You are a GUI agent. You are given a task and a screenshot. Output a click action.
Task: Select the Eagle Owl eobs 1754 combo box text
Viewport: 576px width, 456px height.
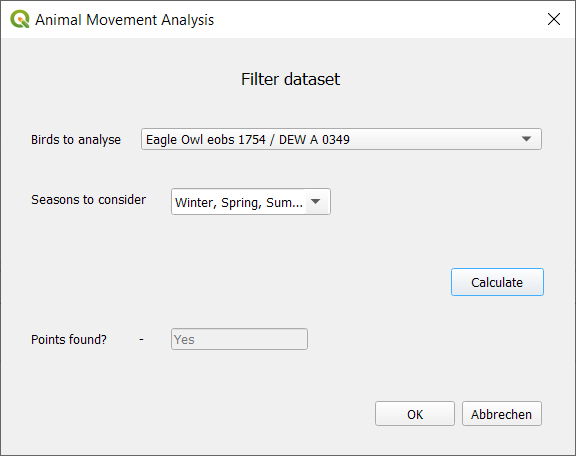tap(248, 140)
